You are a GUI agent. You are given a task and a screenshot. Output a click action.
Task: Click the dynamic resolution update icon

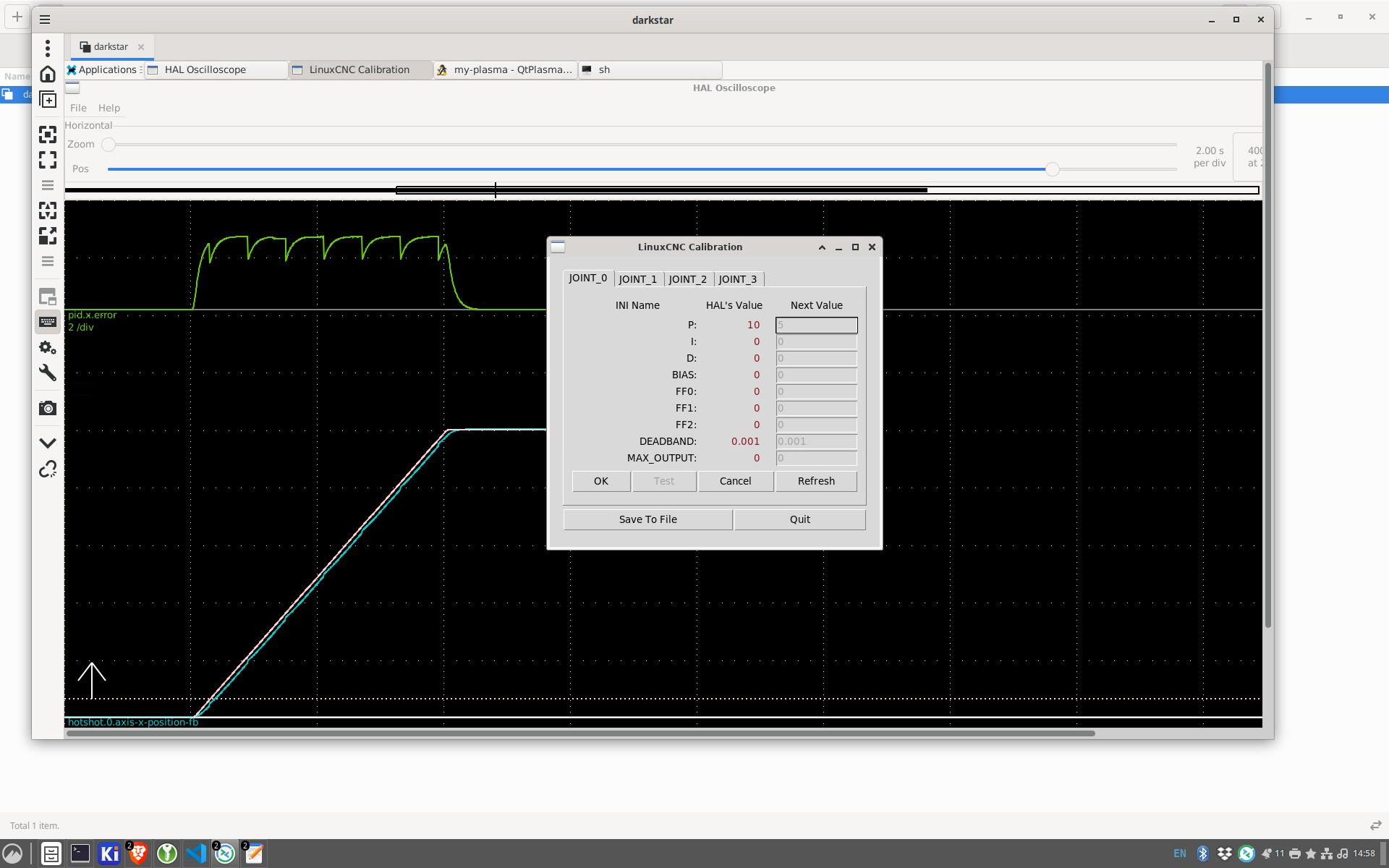click(48, 210)
